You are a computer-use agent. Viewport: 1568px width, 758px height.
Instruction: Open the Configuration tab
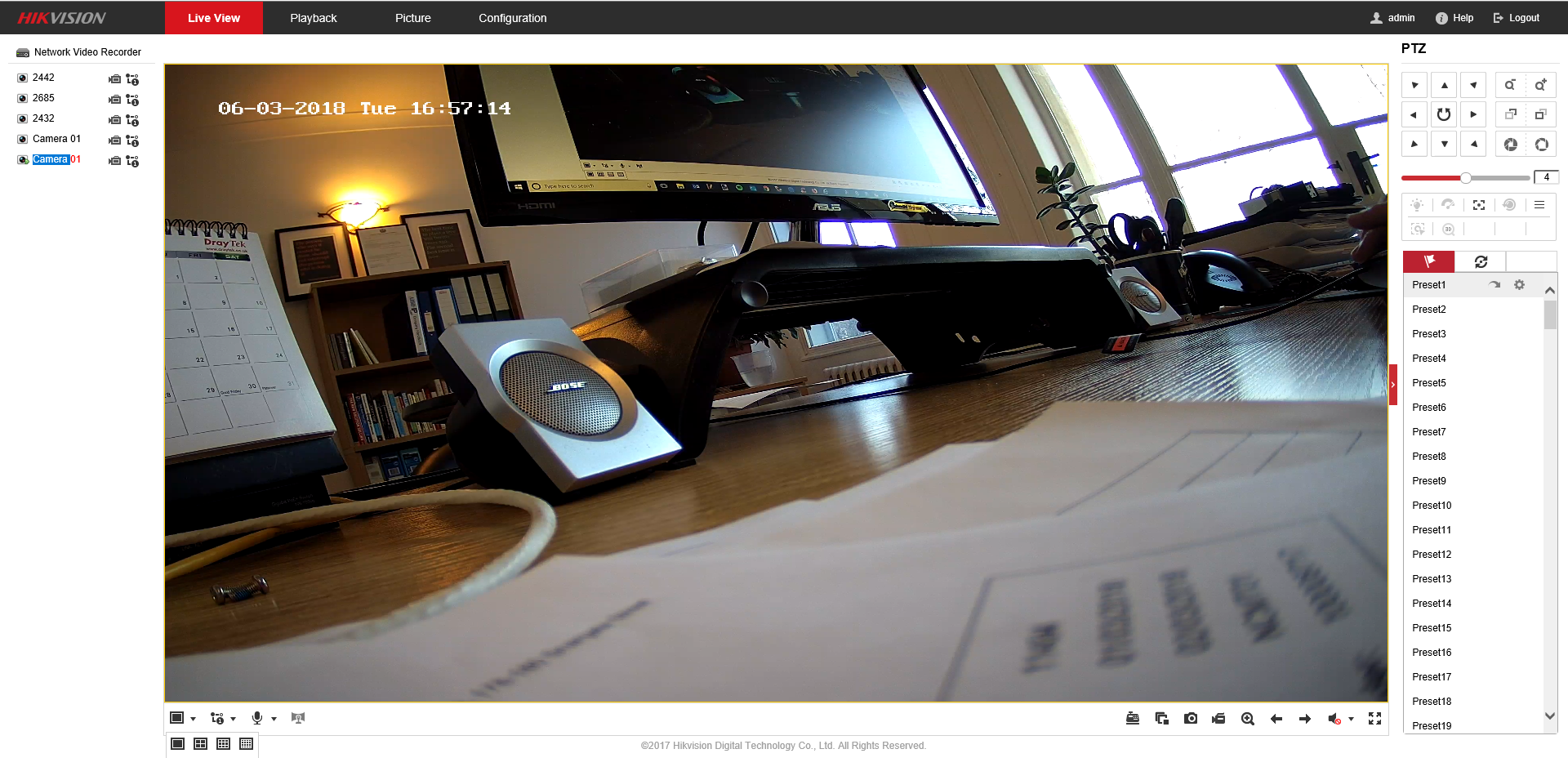tap(512, 18)
